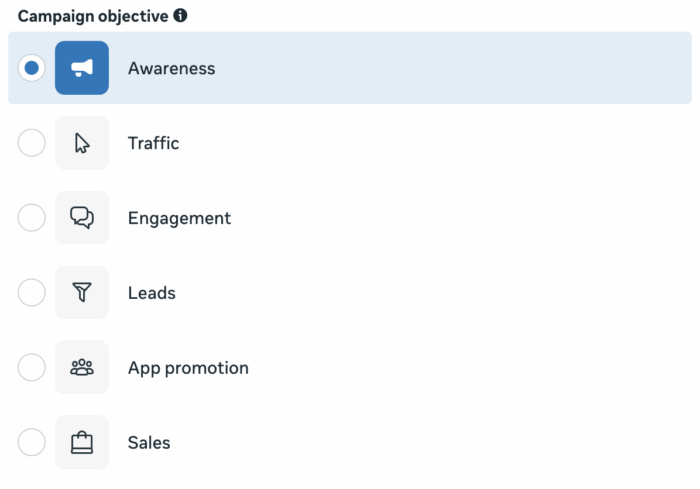
Task: Click the Traffic objective label
Action: coord(153,143)
